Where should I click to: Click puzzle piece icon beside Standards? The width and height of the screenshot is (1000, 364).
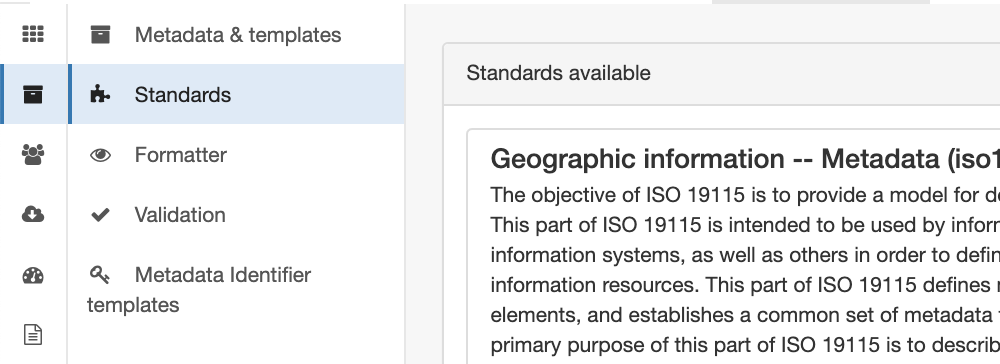(100, 94)
